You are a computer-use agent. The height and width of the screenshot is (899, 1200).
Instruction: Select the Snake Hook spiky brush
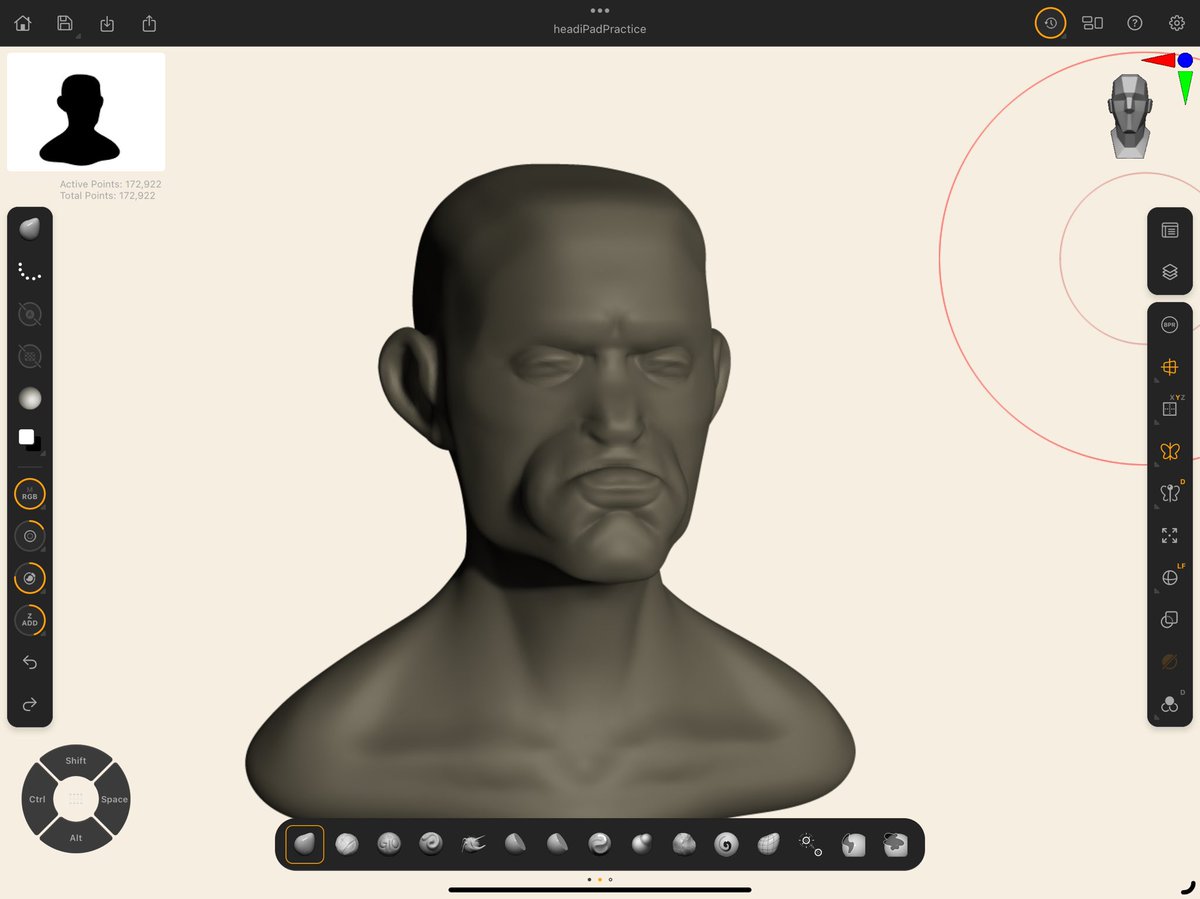tap(474, 845)
